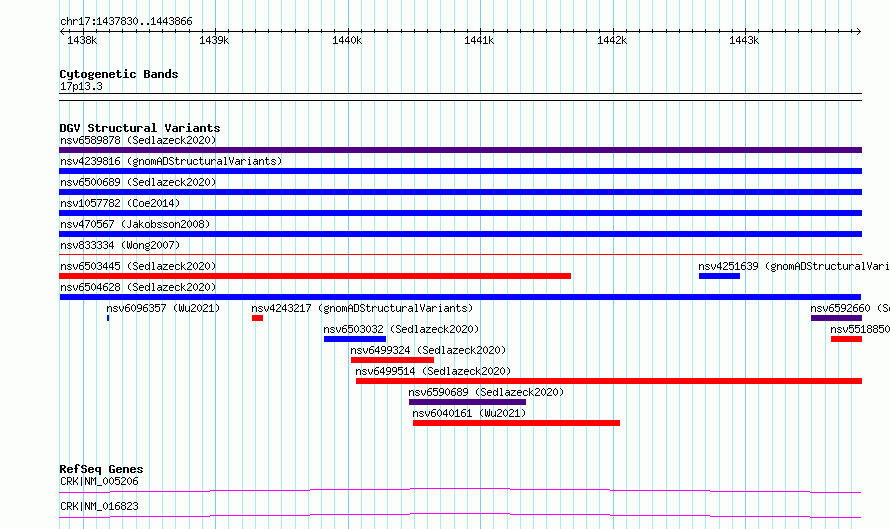
Task: Select tiny blue nsv6096357 marker
Action: [108, 318]
